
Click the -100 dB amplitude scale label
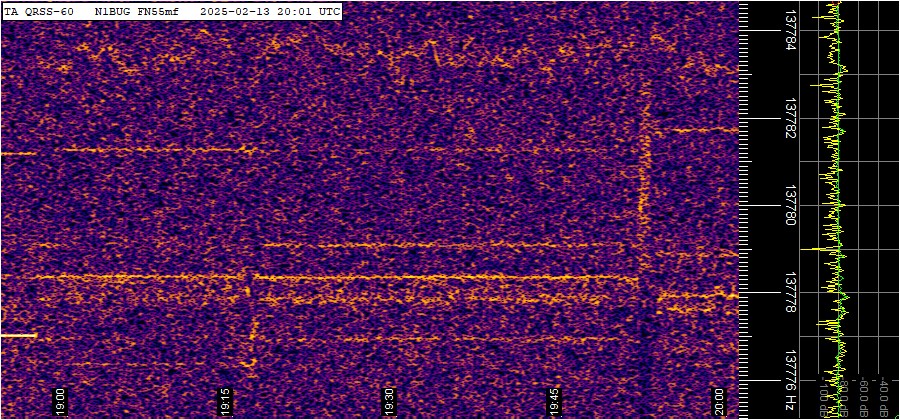click(x=824, y=399)
